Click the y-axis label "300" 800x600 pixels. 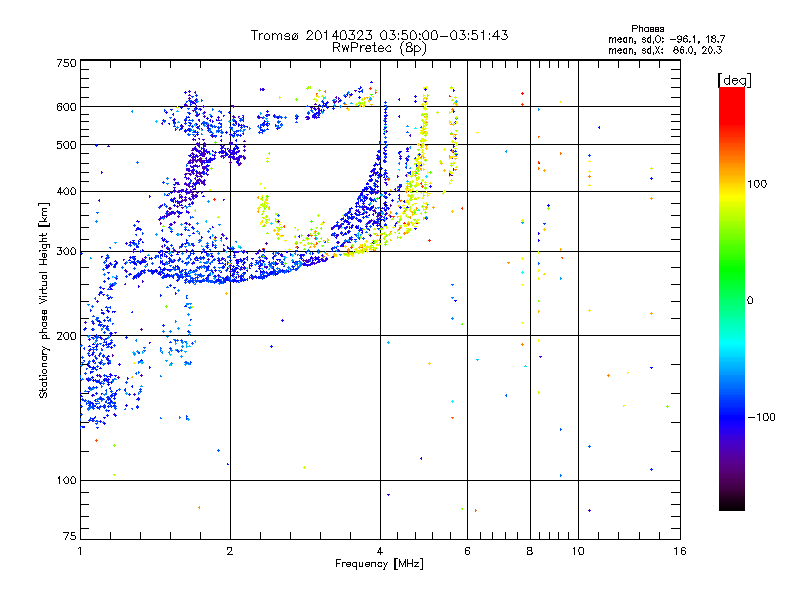(x=66, y=251)
